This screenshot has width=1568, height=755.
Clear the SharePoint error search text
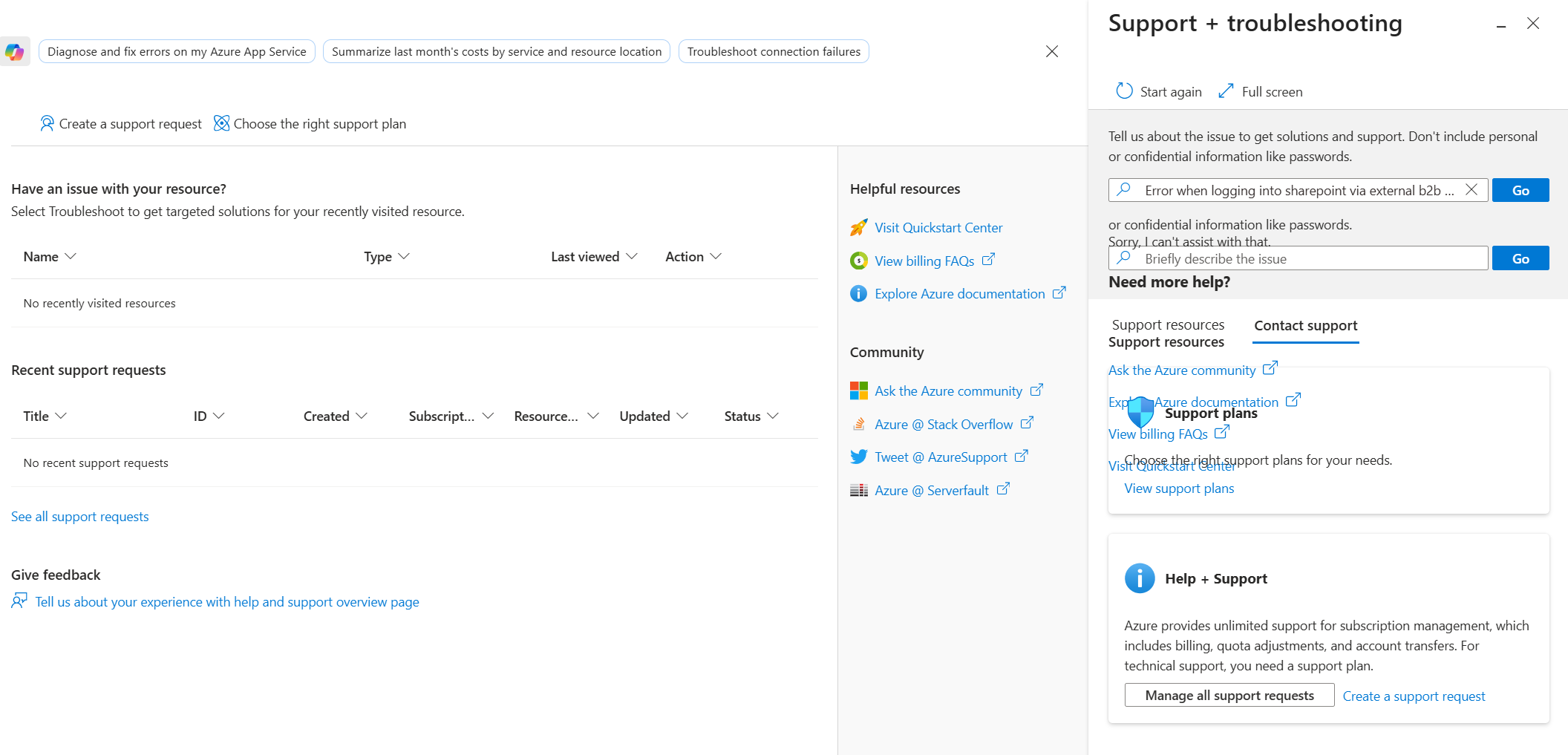point(1471,189)
